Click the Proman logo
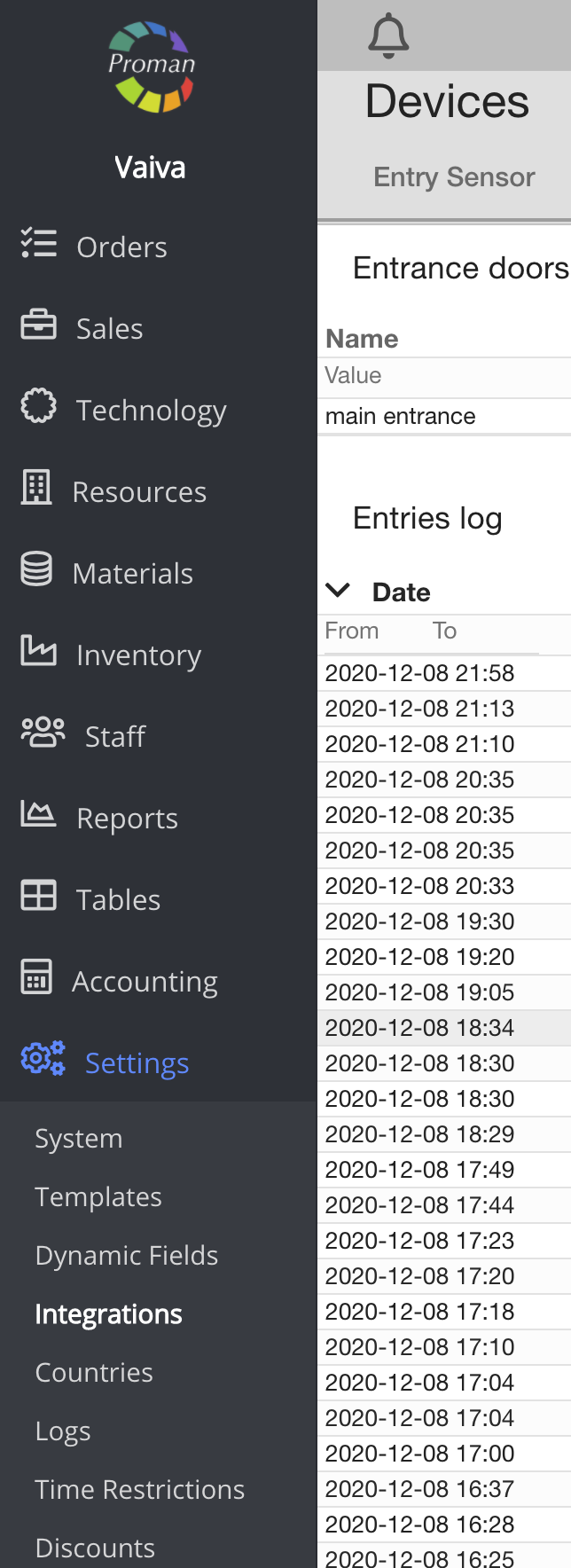Viewport: 571px width, 1568px height. (x=152, y=67)
